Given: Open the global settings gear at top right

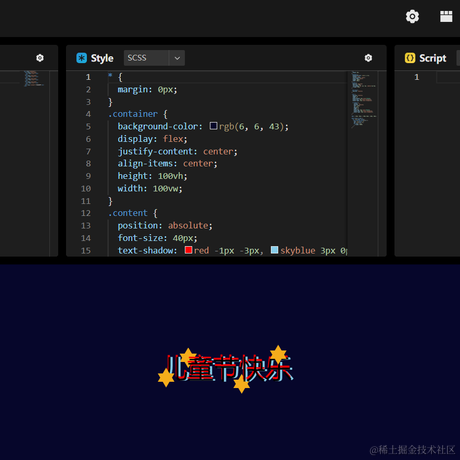Looking at the screenshot, I should pos(412,16).
